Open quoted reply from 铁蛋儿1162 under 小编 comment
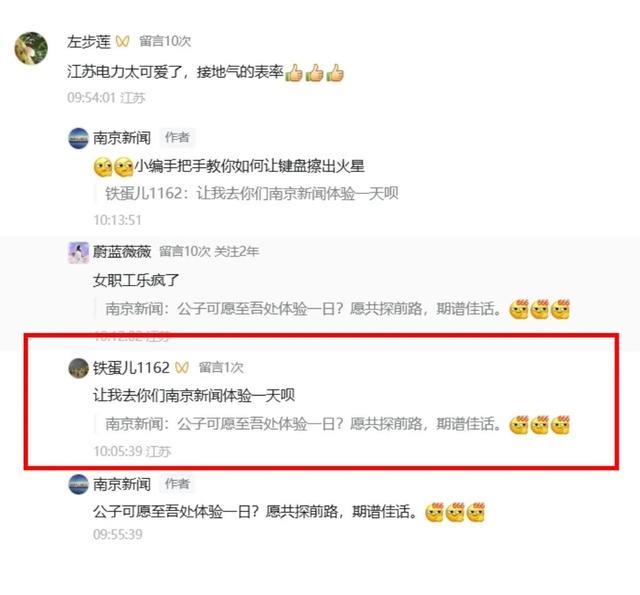Image resolution: width=640 pixels, height=595 pixels. 251,193
